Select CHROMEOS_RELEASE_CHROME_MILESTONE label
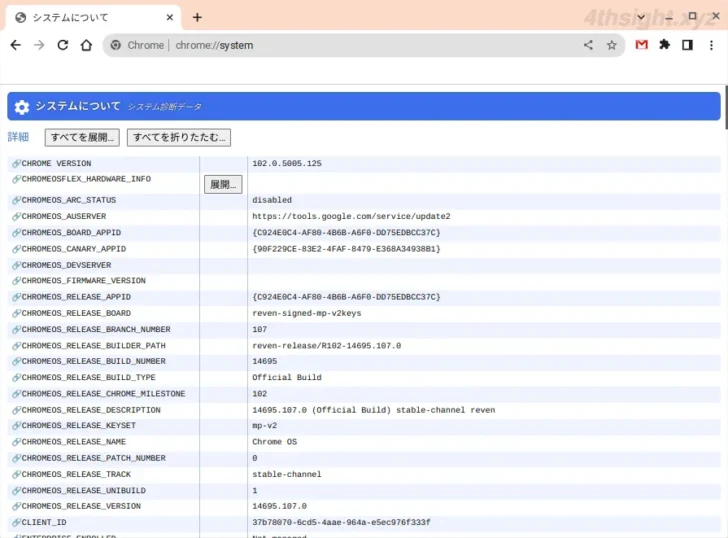Viewport: 728px width, 538px height. tap(104, 394)
